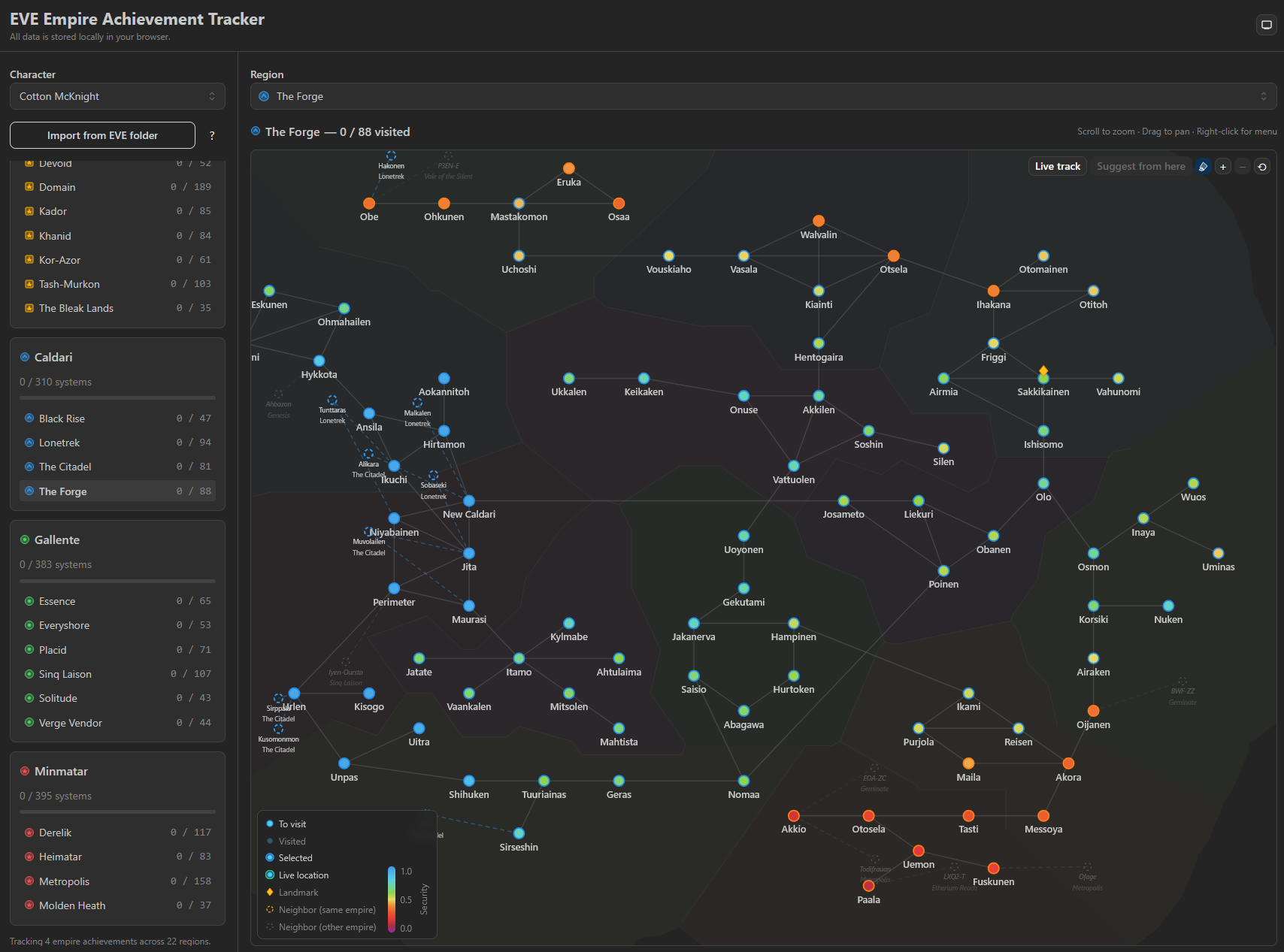Viewport: 1284px width, 952px height.
Task: Open the Character dropdown Cotton McKnight
Action: [117, 96]
